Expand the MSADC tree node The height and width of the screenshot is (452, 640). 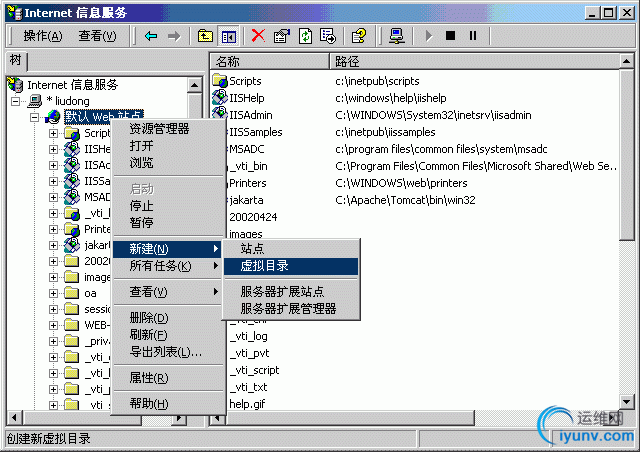coord(53,197)
